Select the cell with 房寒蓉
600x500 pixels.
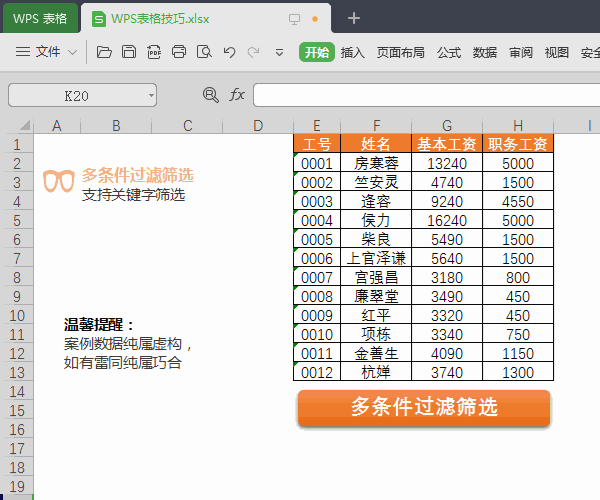tap(376, 163)
